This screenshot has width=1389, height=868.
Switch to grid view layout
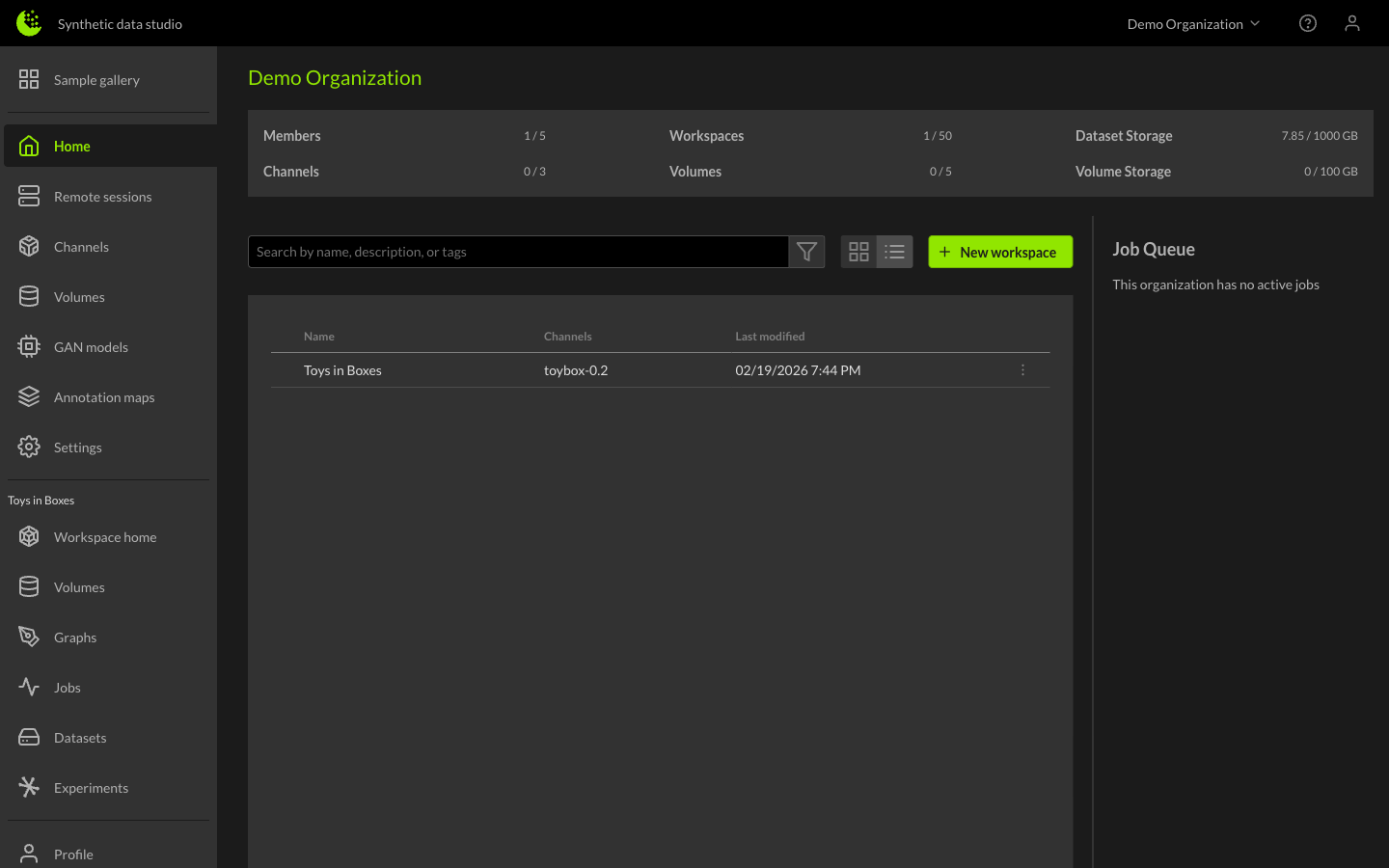click(858, 252)
